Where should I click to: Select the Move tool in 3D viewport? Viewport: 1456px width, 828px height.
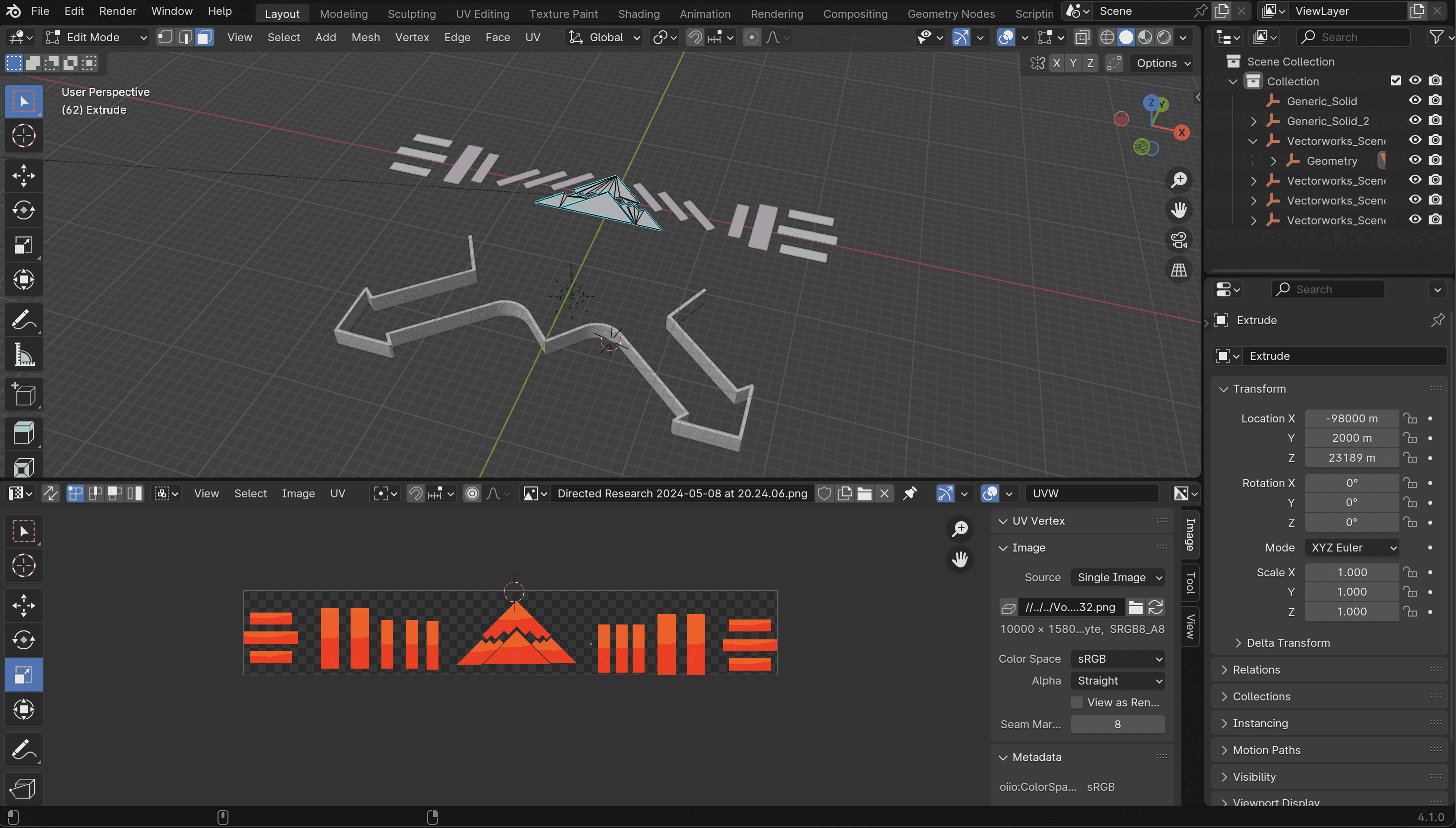coord(23,175)
